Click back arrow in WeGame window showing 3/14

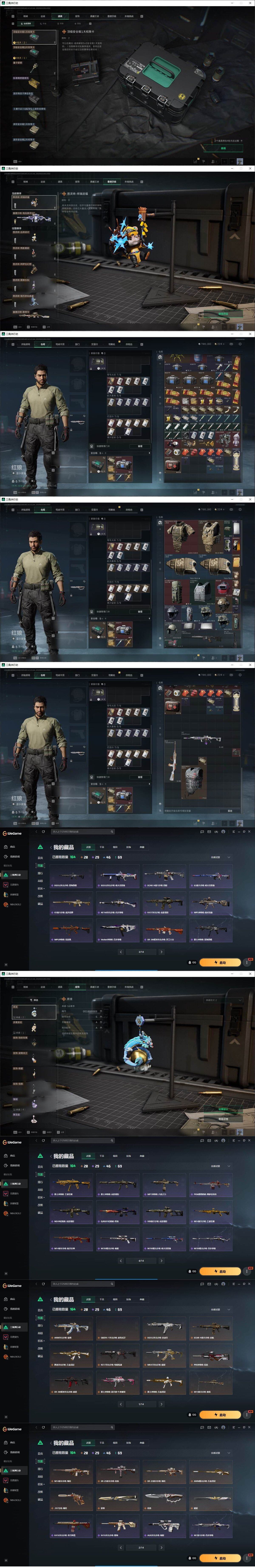pos(36,831)
